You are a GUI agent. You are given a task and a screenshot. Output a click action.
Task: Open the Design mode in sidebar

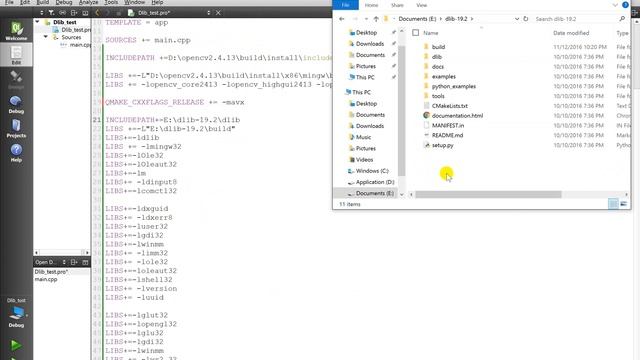16,79
